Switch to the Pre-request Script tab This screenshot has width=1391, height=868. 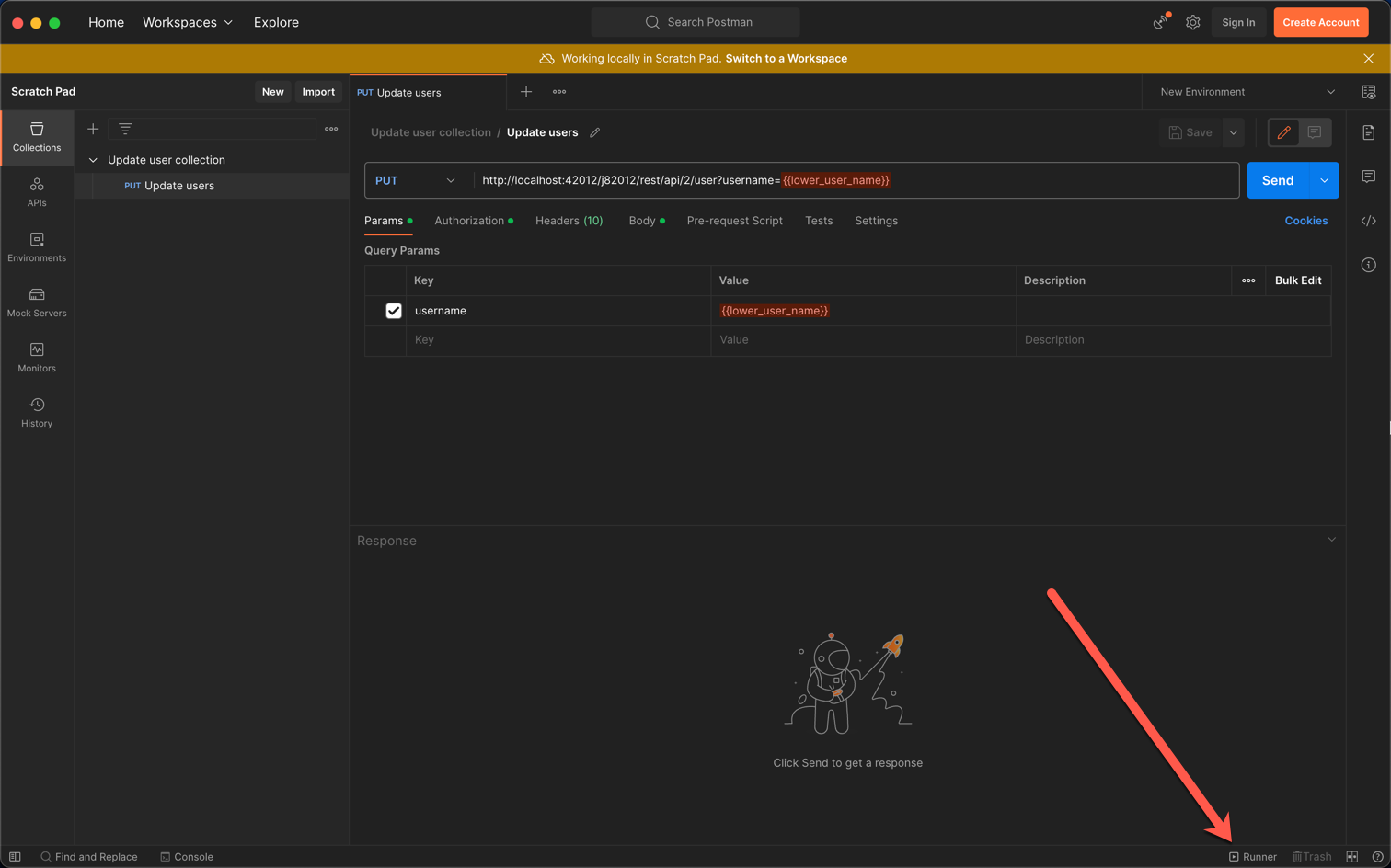pyautogui.click(x=734, y=221)
